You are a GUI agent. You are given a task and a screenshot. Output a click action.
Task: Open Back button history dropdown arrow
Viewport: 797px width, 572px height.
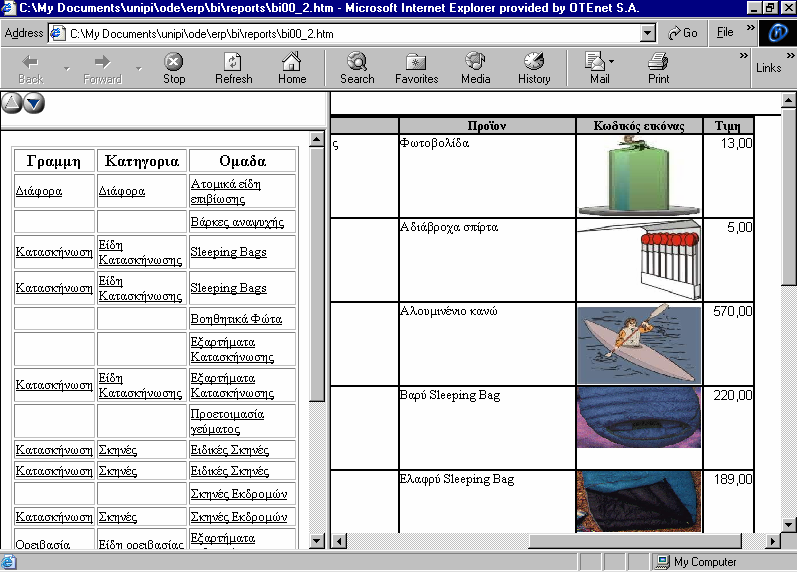coord(67,68)
